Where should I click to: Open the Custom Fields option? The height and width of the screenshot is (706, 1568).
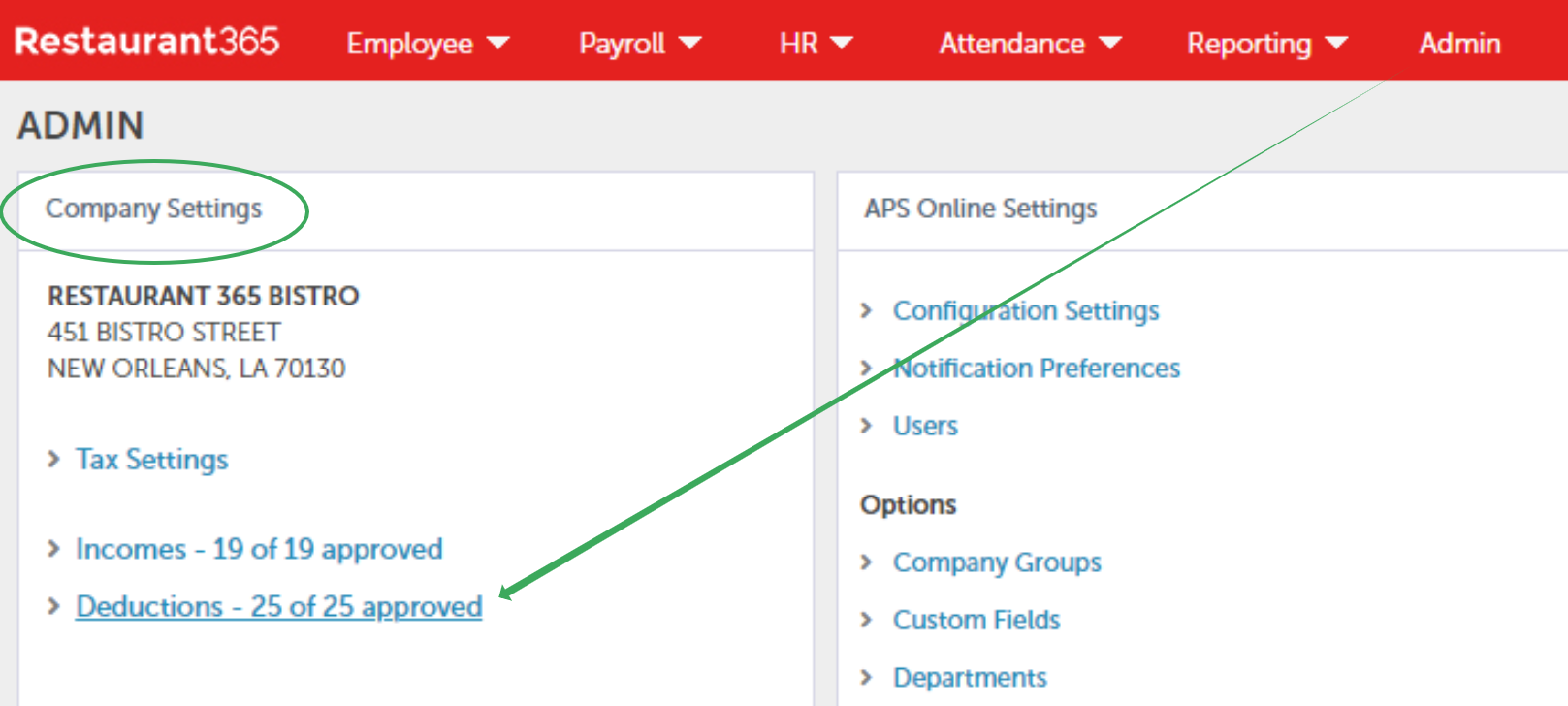click(x=976, y=620)
